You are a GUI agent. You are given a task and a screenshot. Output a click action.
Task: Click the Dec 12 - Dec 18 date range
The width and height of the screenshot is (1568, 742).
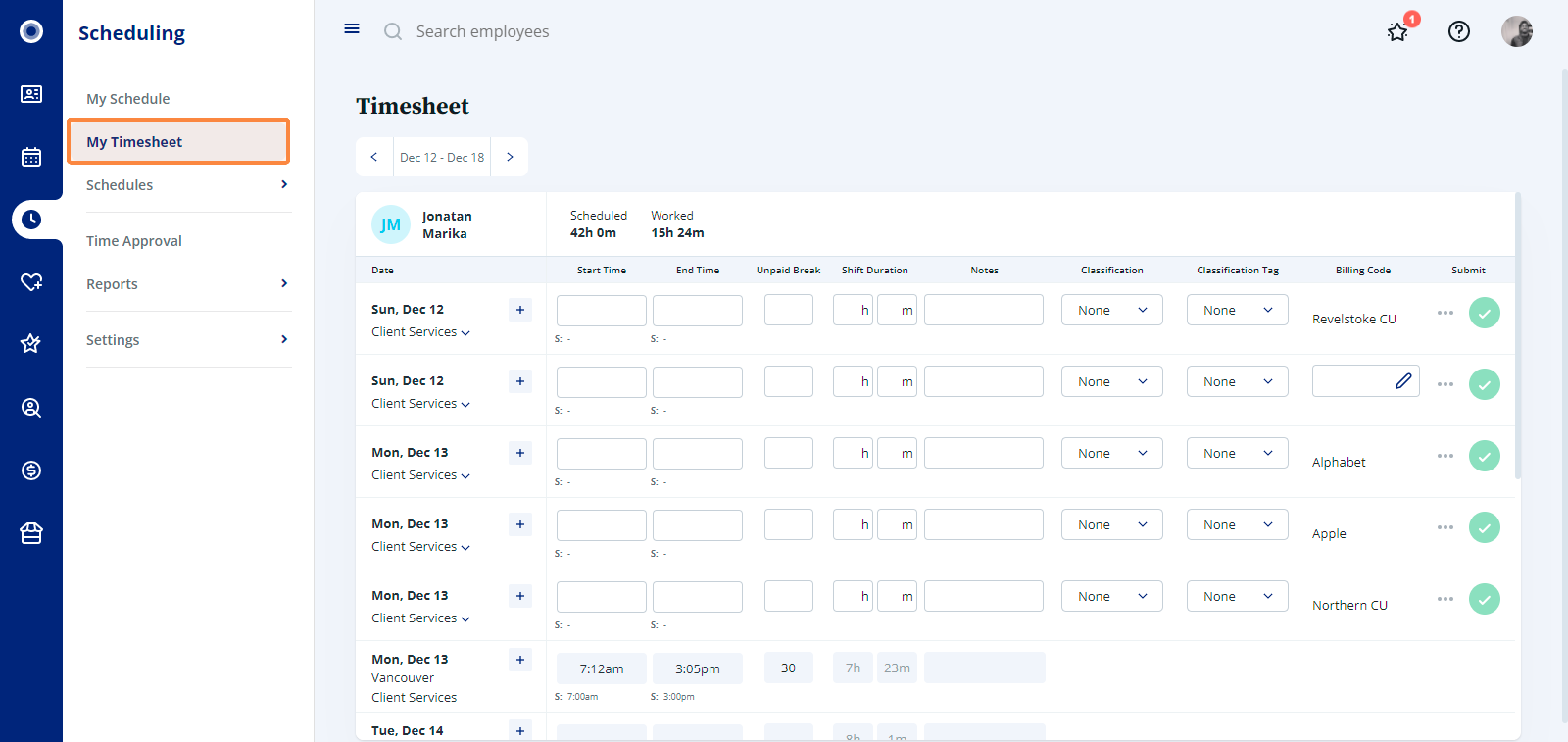point(442,157)
